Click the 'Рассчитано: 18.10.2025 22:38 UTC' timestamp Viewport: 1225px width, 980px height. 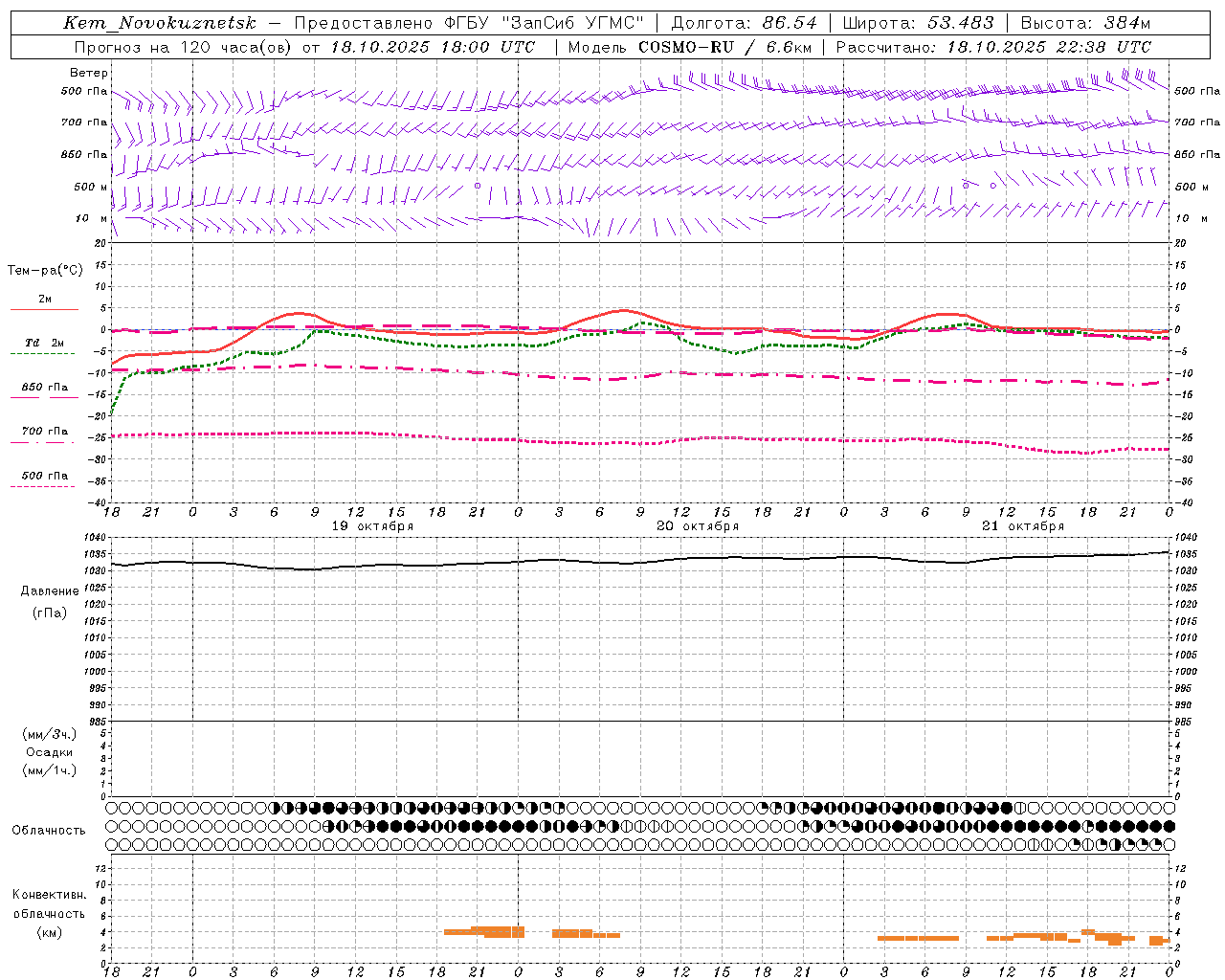(993, 47)
